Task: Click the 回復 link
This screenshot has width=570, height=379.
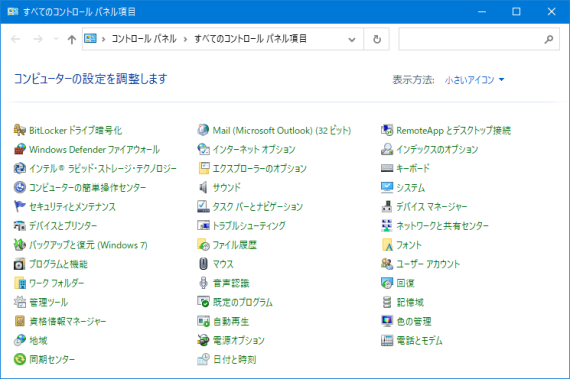Action: pyautogui.click(x=405, y=283)
